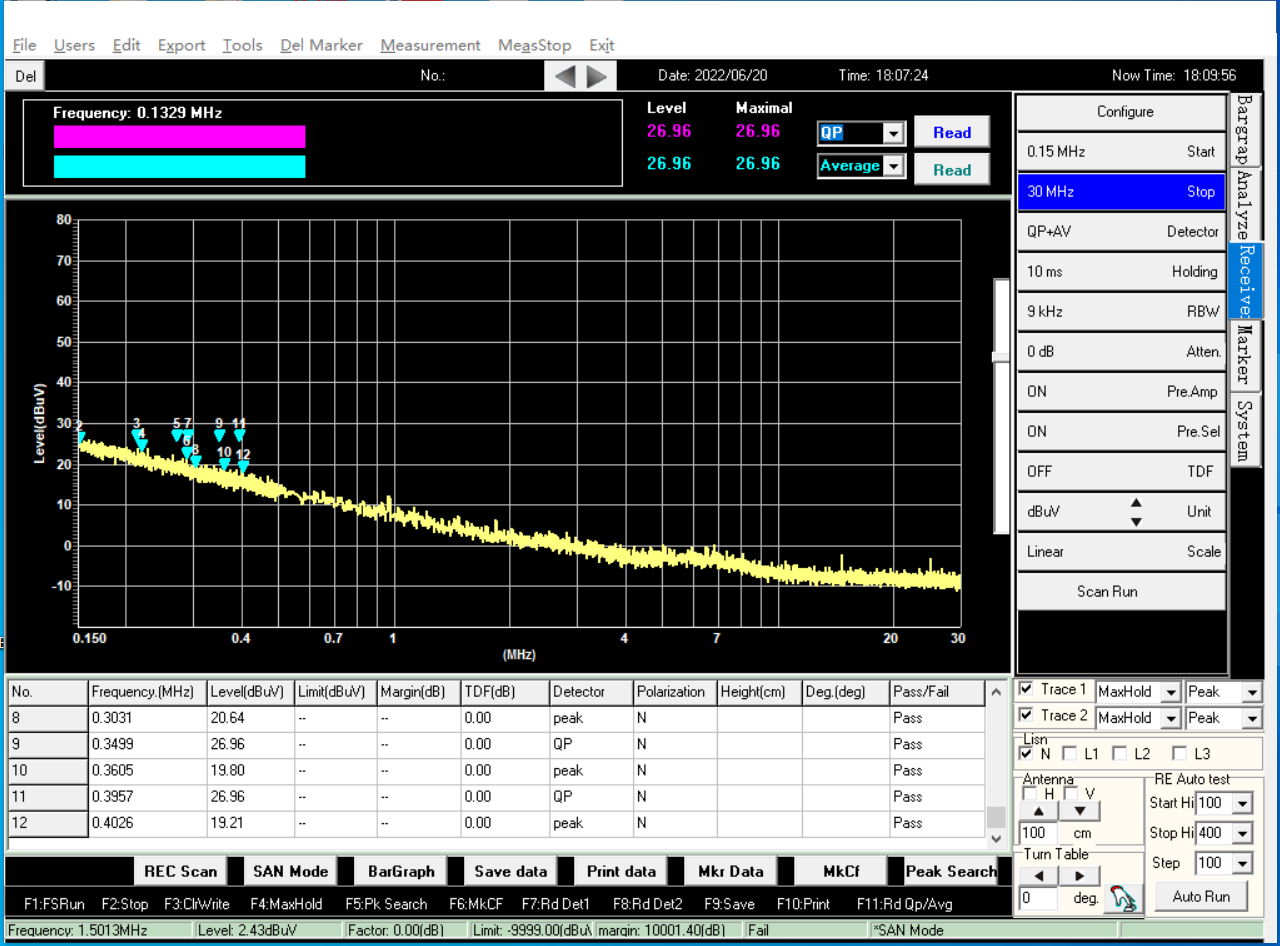Image resolution: width=1280 pixels, height=946 pixels.
Task: Open the Measurement menu
Action: (430, 45)
